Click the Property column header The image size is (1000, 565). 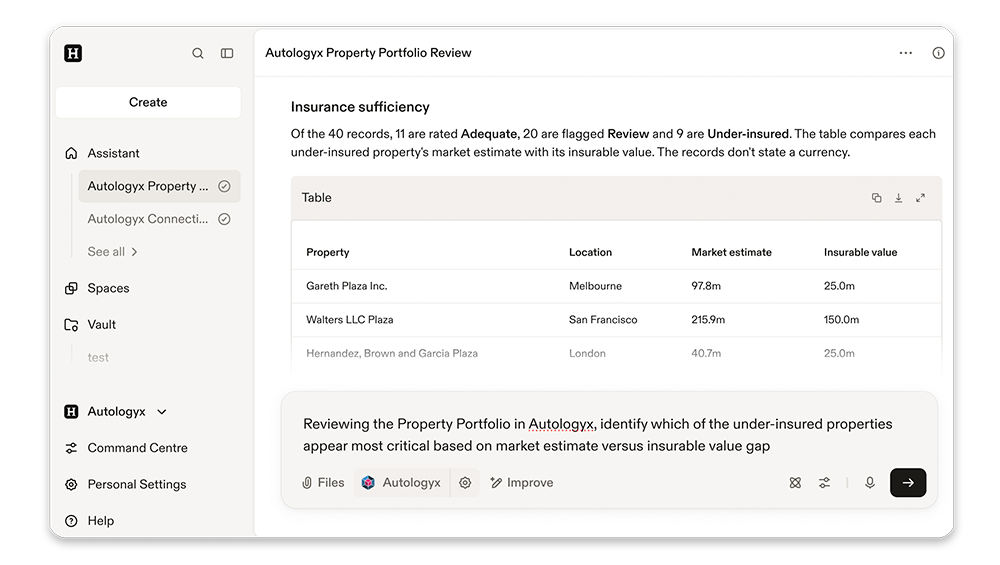[x=328, y=253]
